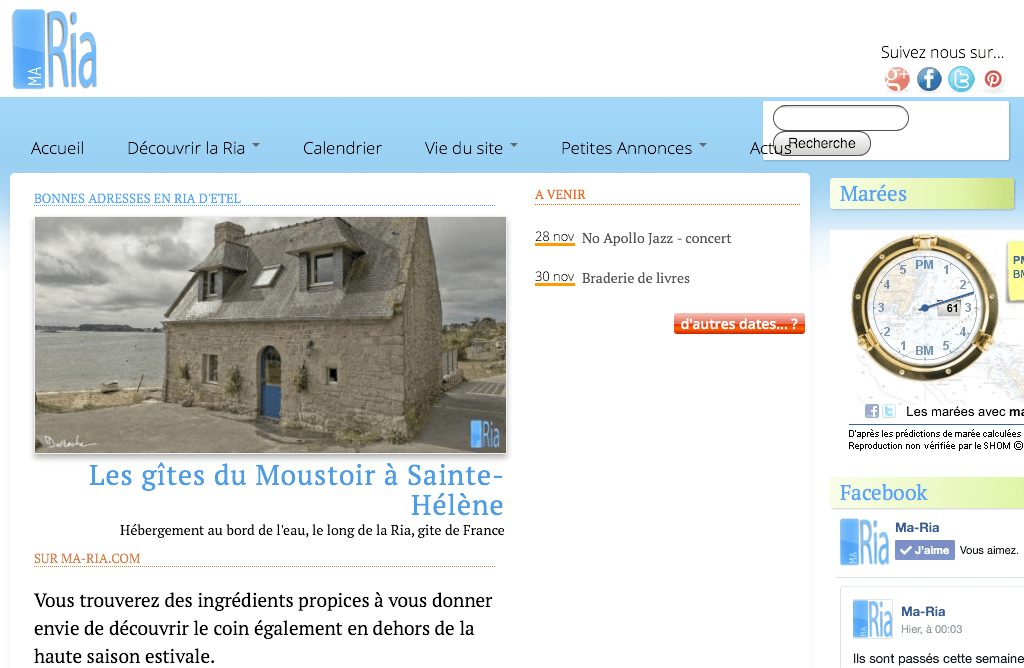1024x668 pixels.
Task: Toggle the Facebook J'aime like button
Action: click(x=924, y=550)
